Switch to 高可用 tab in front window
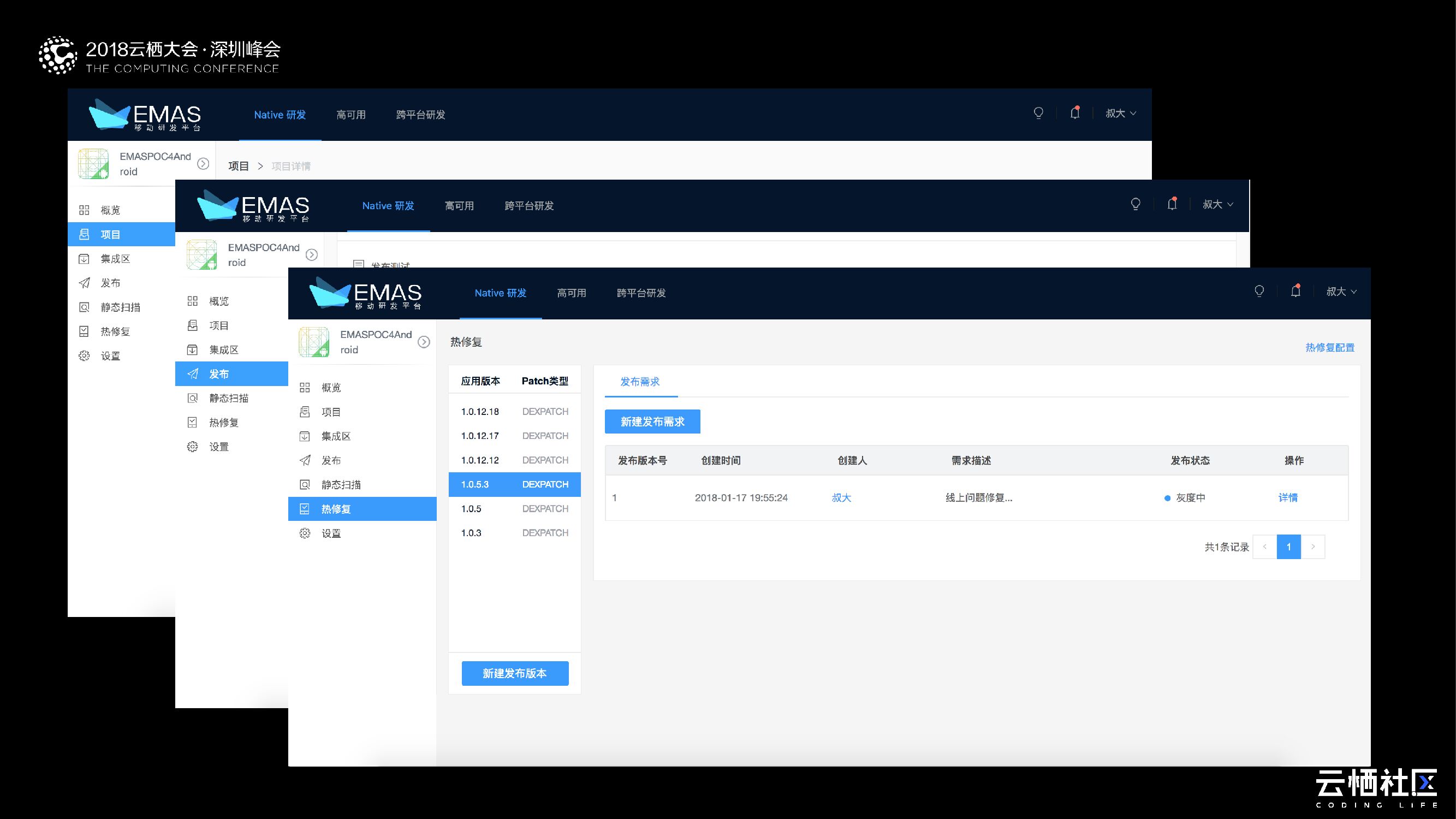Viewport: 1456px width, 819px height. tap(572, 293)
